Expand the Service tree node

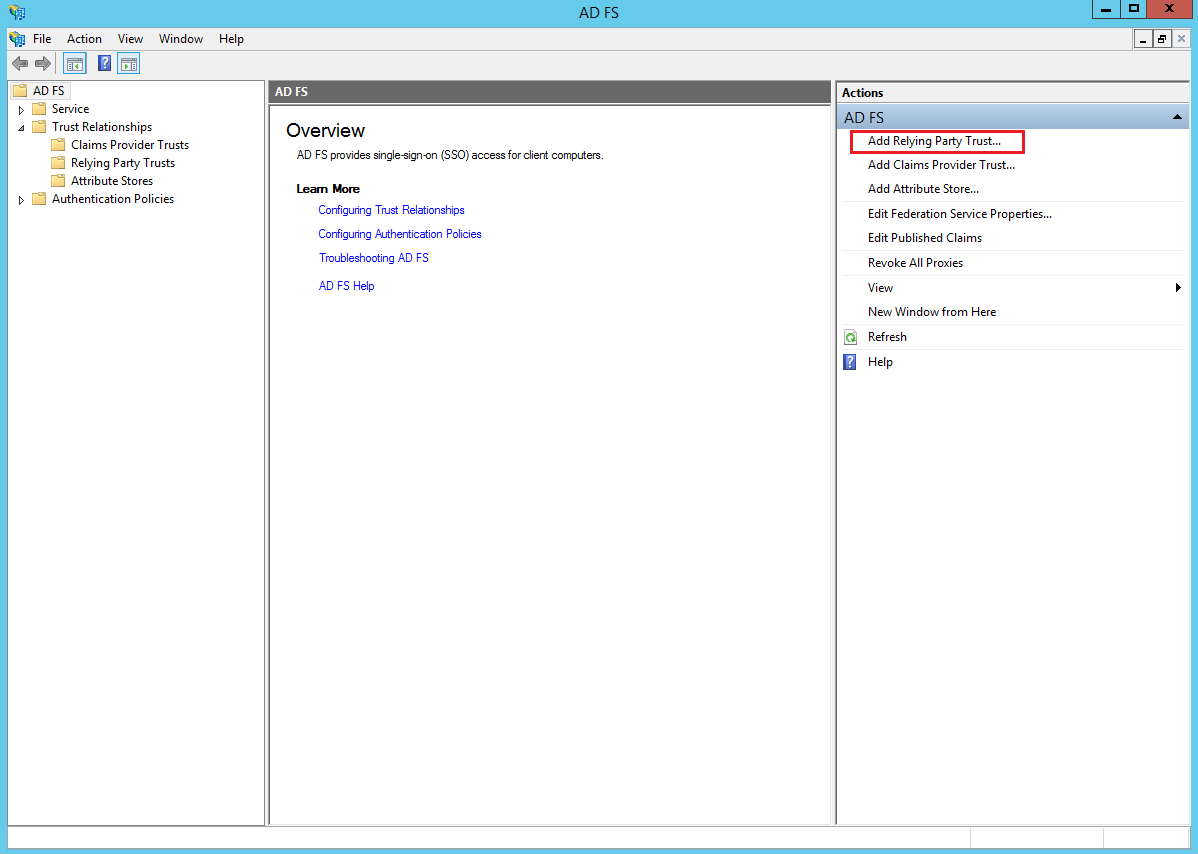pyautogui.click(x=21, y=109)
